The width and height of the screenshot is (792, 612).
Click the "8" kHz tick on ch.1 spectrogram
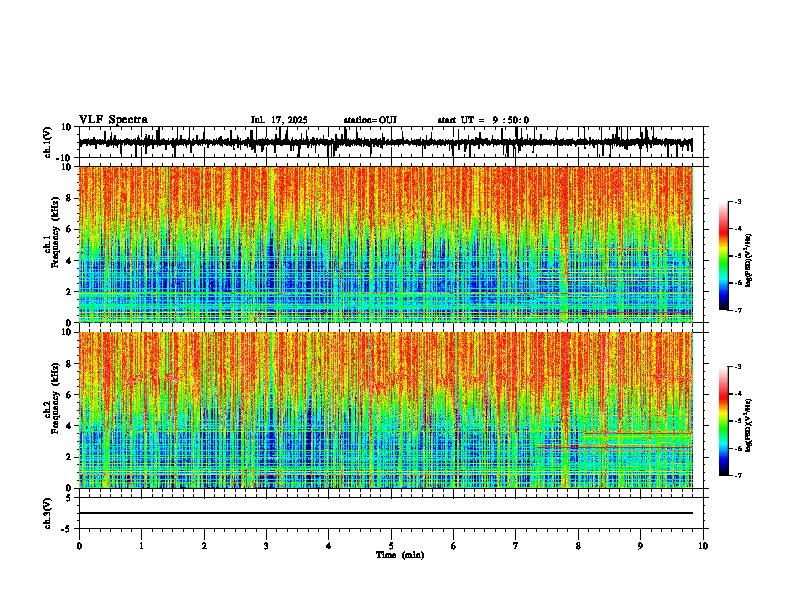(70, 198)
